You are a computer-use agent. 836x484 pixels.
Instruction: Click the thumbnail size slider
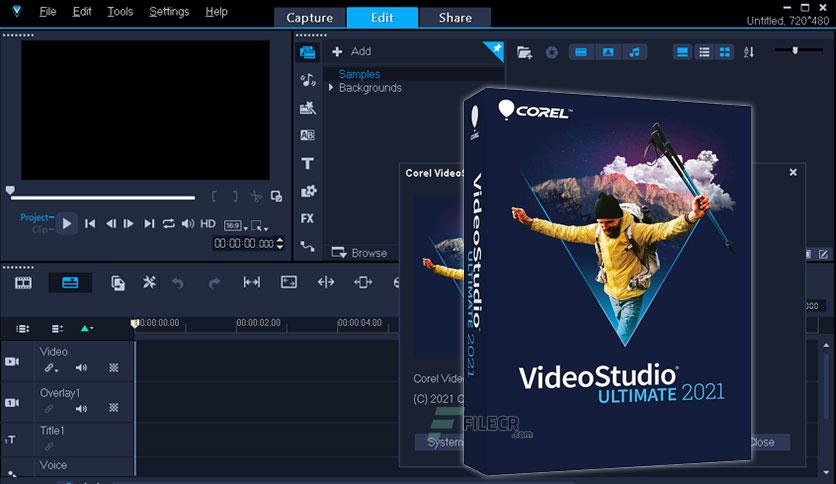pos(795,50)
